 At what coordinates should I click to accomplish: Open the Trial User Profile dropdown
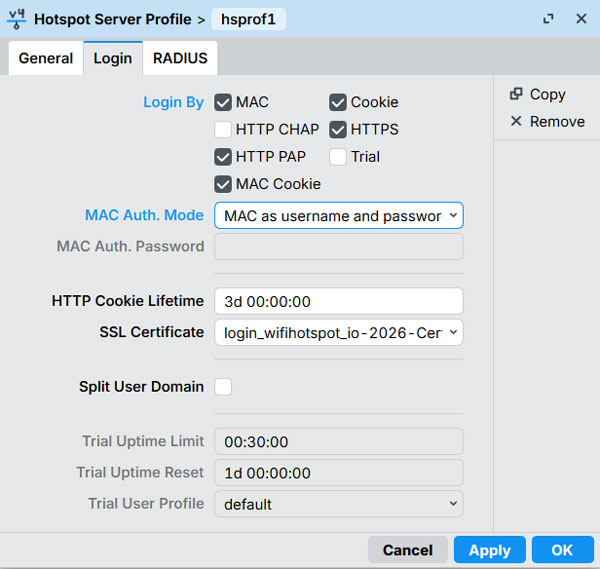tap(338, 504)
